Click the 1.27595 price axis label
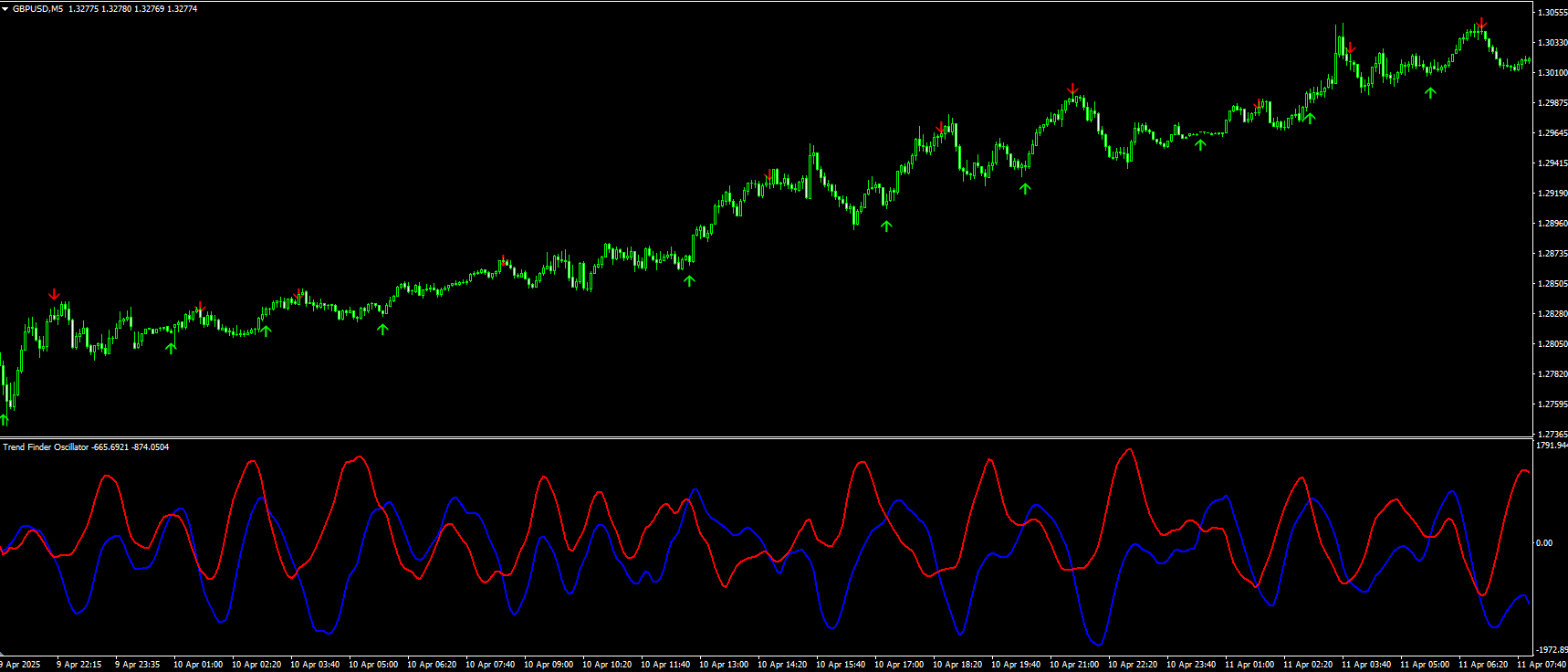Image resolution: width=1568 pixels, height=672 pixels. coord(1552,404)
